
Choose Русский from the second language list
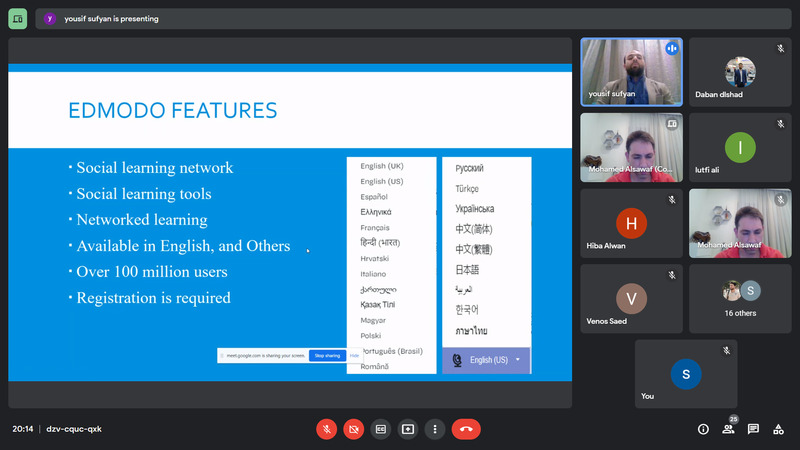469,168
